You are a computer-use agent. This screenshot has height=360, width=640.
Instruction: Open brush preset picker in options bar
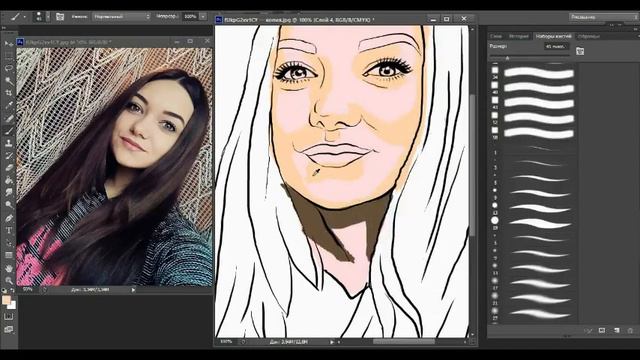(x=41, y=17)
